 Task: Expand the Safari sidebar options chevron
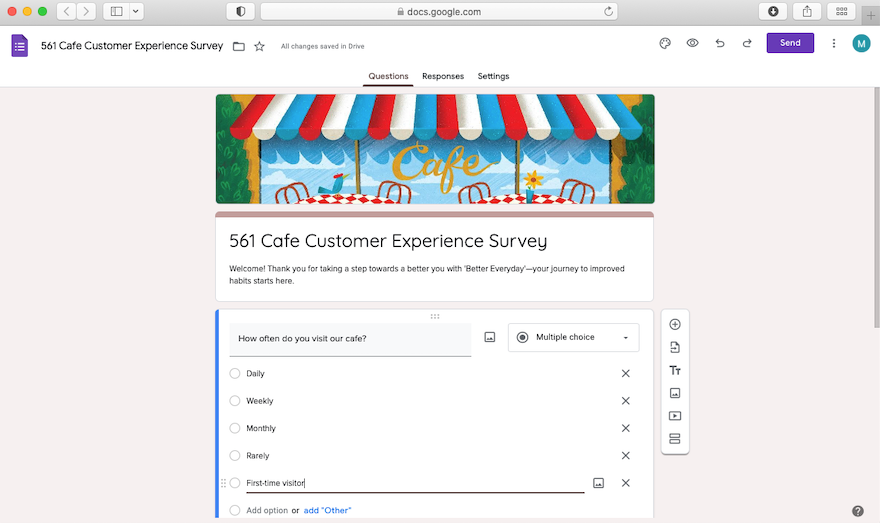click(136, 11)
